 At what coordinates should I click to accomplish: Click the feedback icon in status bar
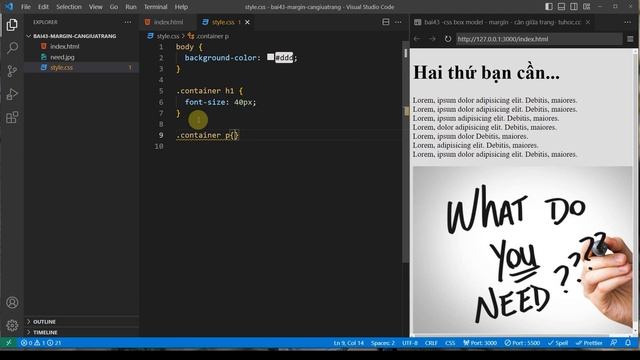[x=613, y=343]
